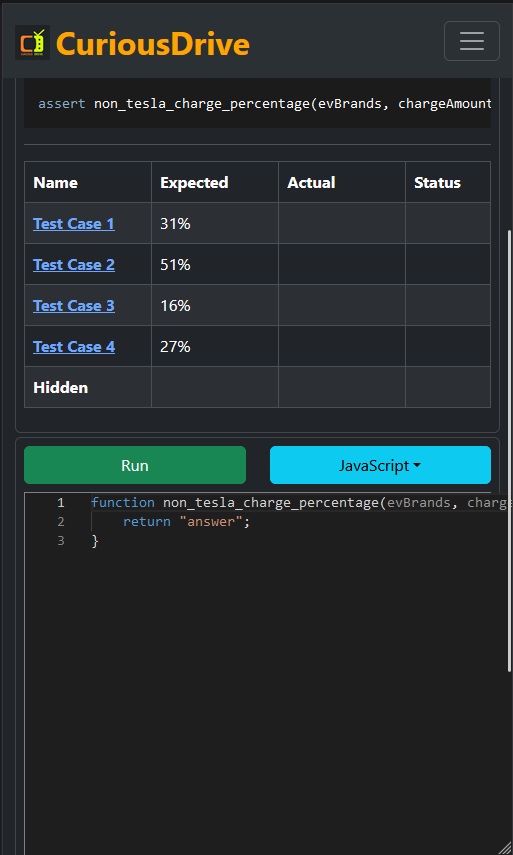Click the Status column header

point(448,182)
